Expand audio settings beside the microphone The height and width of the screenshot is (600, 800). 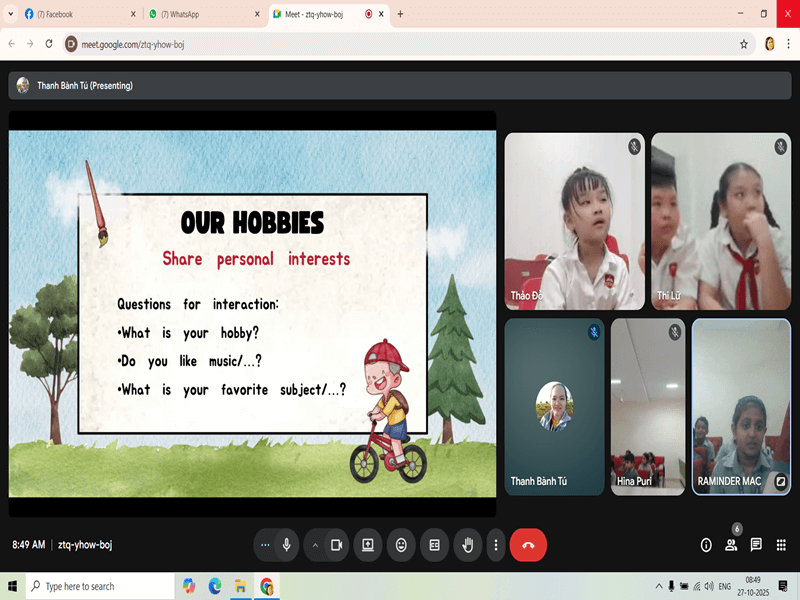[265, 545]
